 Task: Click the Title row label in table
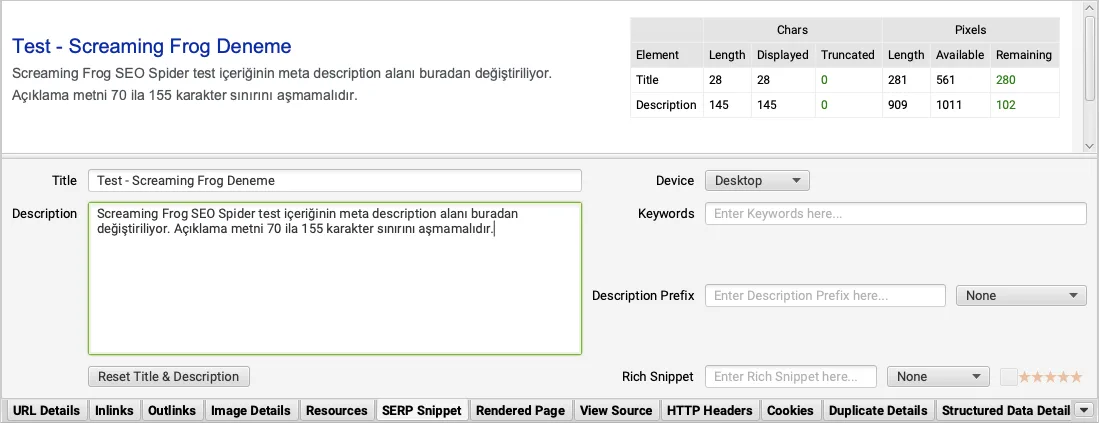[647, 80]
